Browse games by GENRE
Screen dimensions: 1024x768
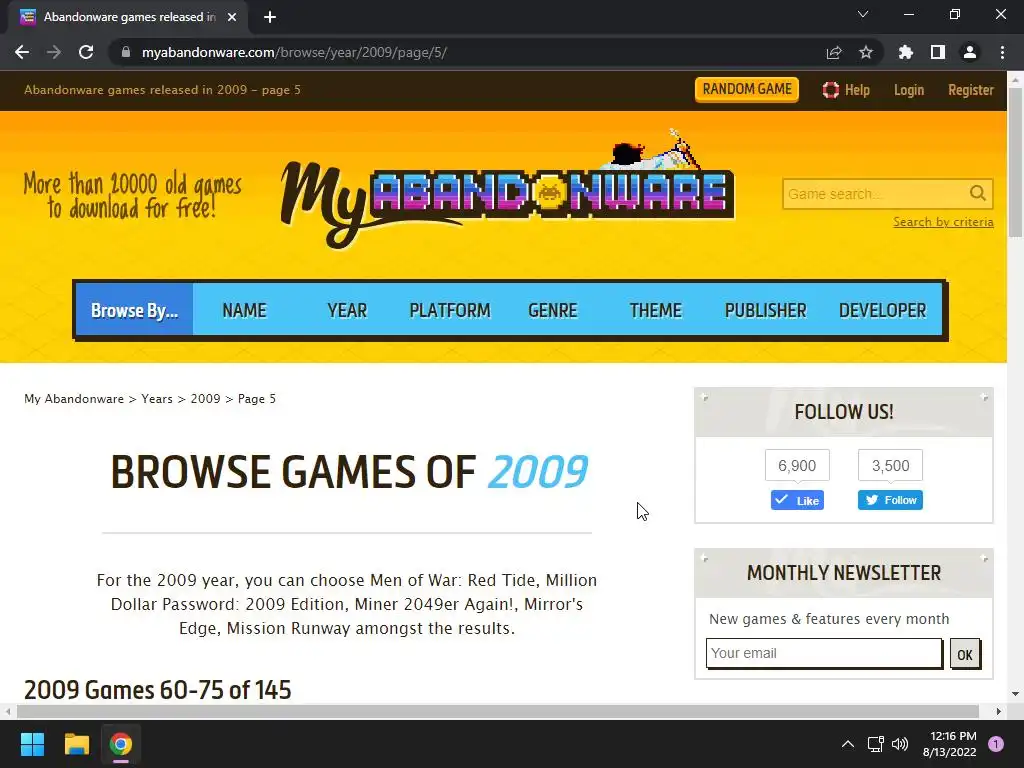point(552,310)
